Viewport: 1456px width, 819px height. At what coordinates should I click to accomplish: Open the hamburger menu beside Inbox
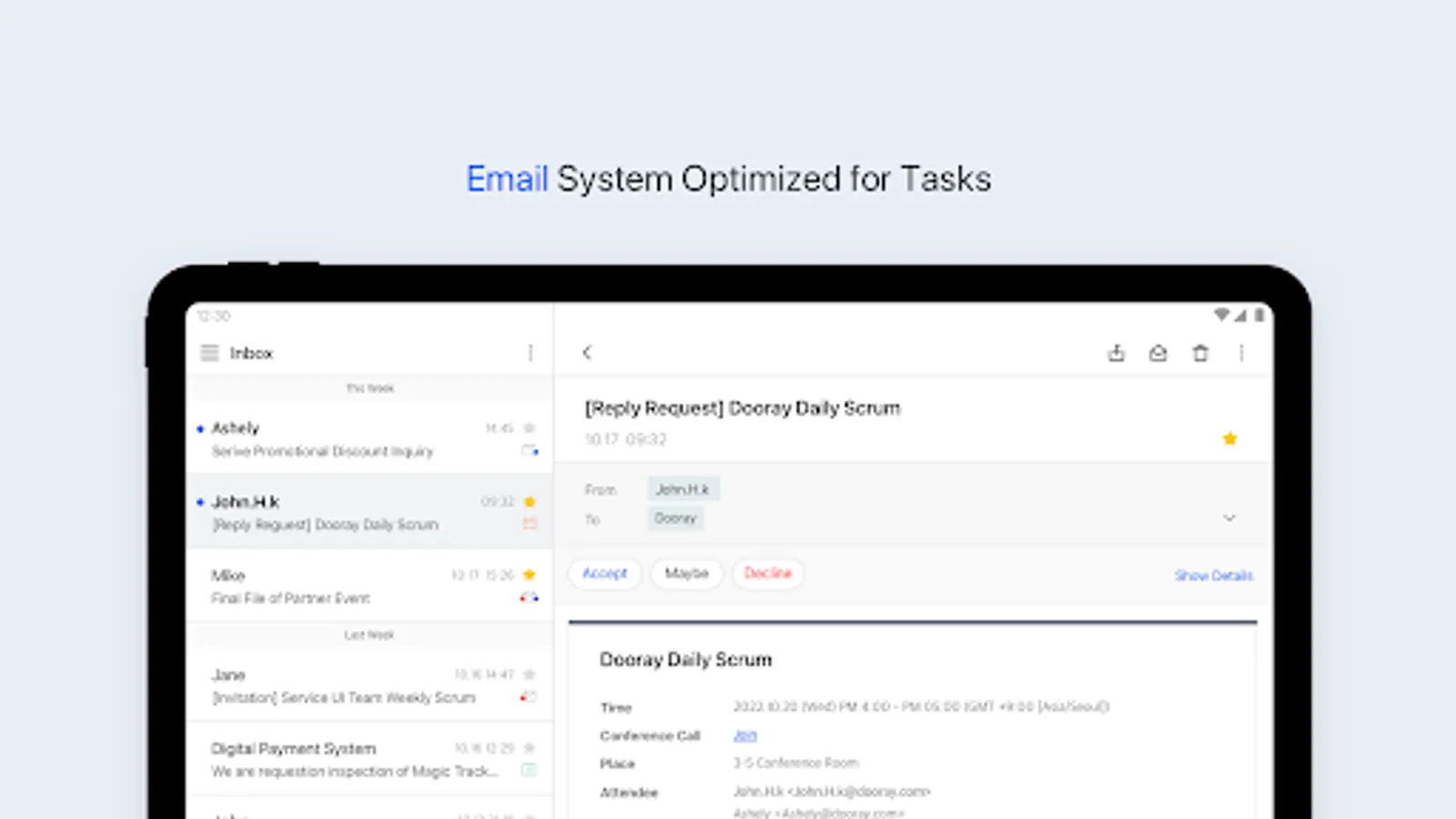tap(209, 353)
